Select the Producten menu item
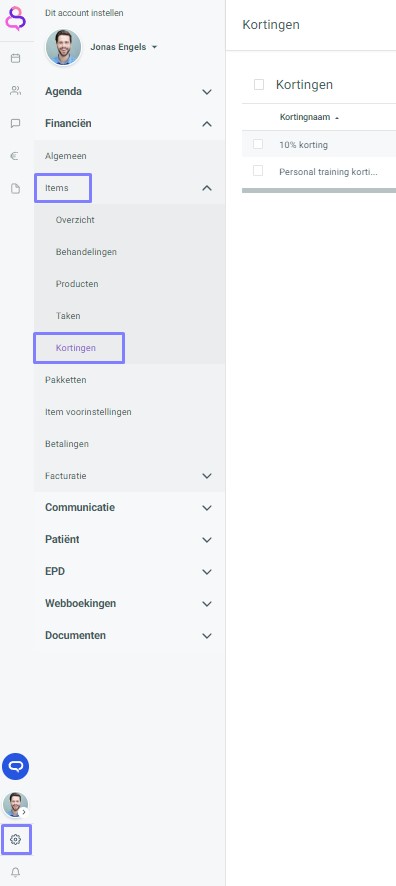Viewport: 396px width, 886px height. (x=77, y=284)
